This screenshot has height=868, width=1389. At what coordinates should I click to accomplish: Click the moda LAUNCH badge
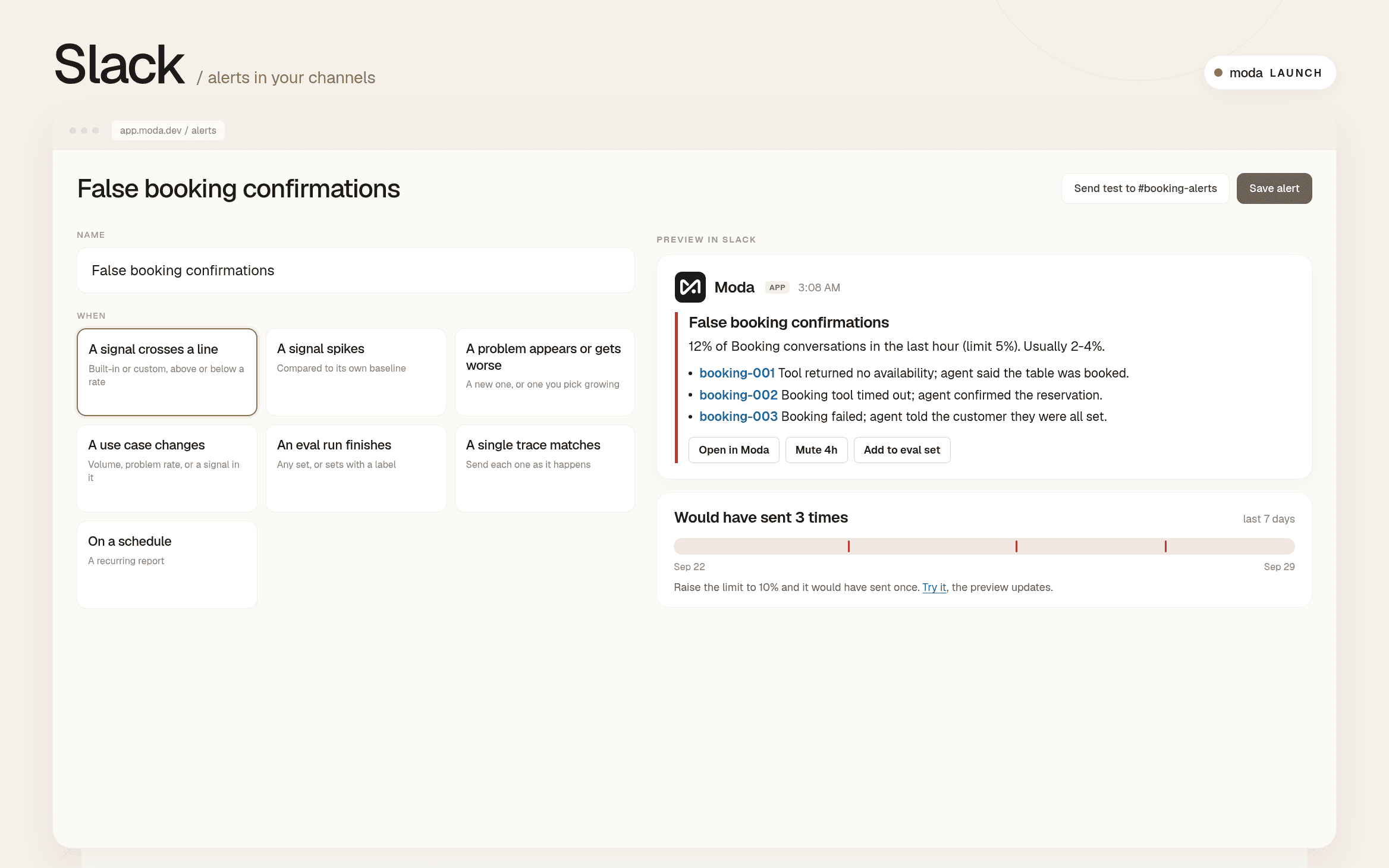pos(1270,73)
